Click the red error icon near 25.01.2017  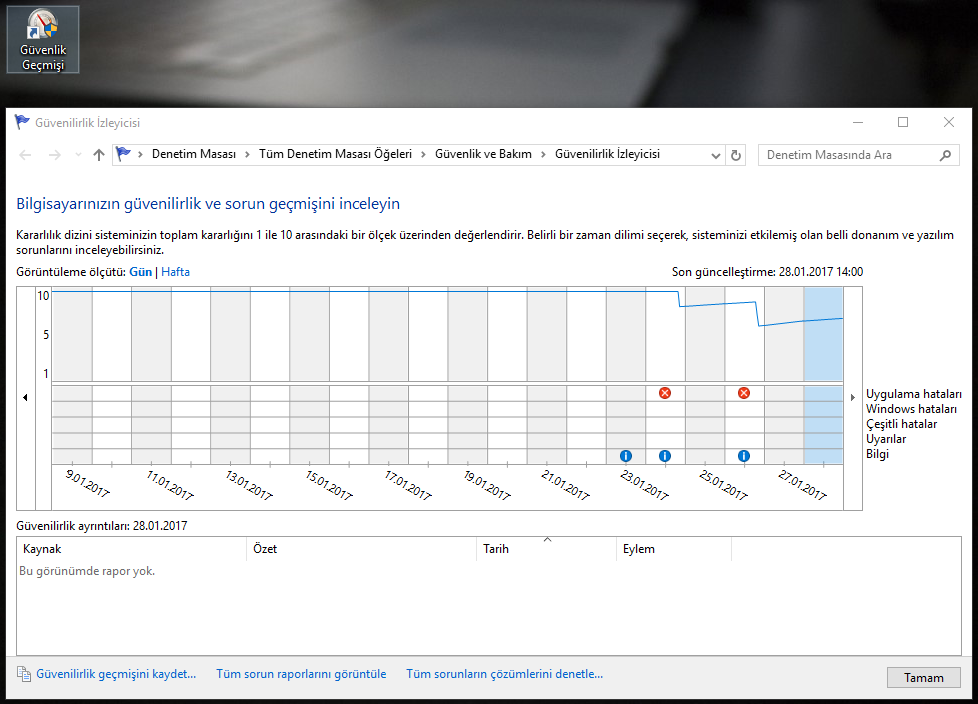[743, 393]
